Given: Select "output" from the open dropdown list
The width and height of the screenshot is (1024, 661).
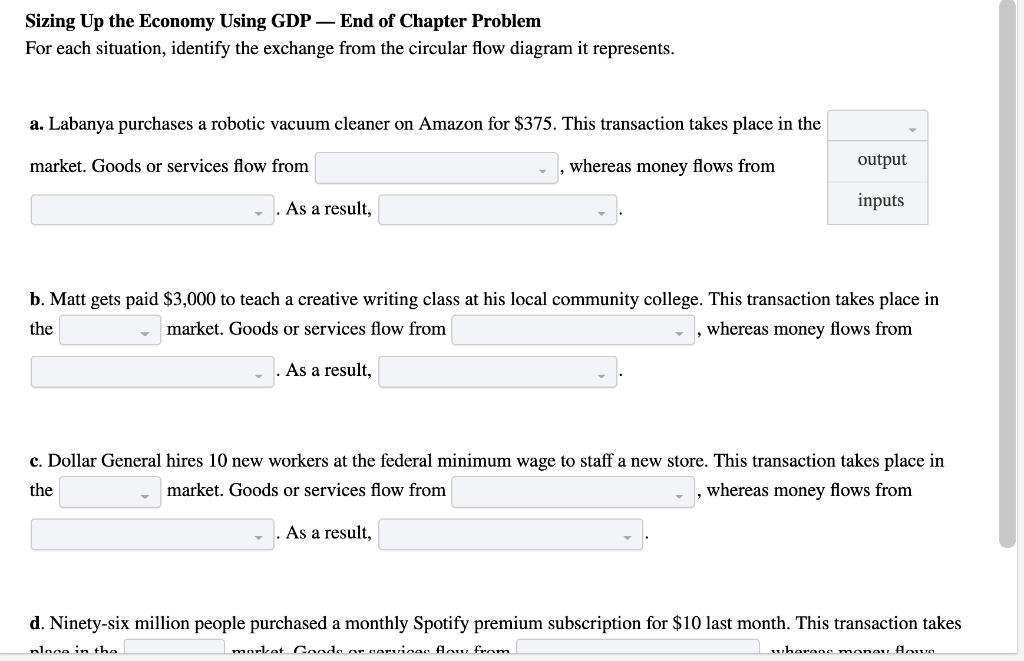Looking at the screenshot, I should [878, 159].
